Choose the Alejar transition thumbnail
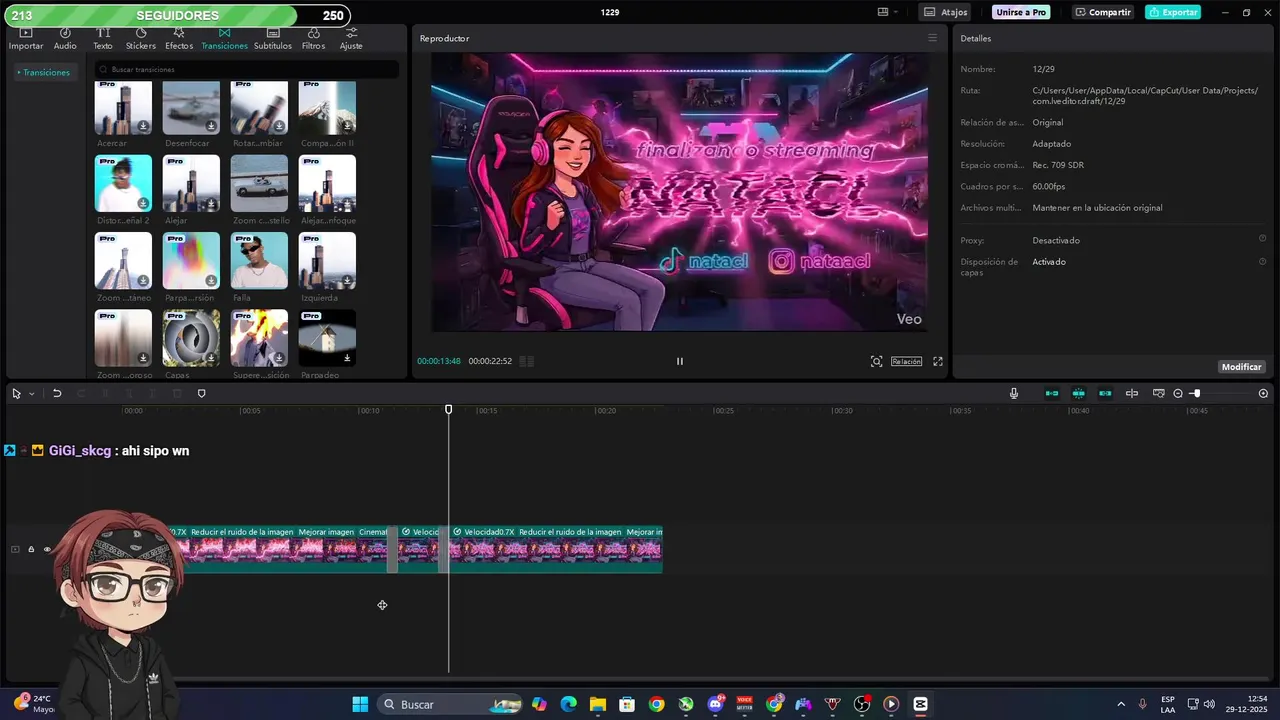Image resolution: width=1280 pixels, height=720 pixels. 191,183
